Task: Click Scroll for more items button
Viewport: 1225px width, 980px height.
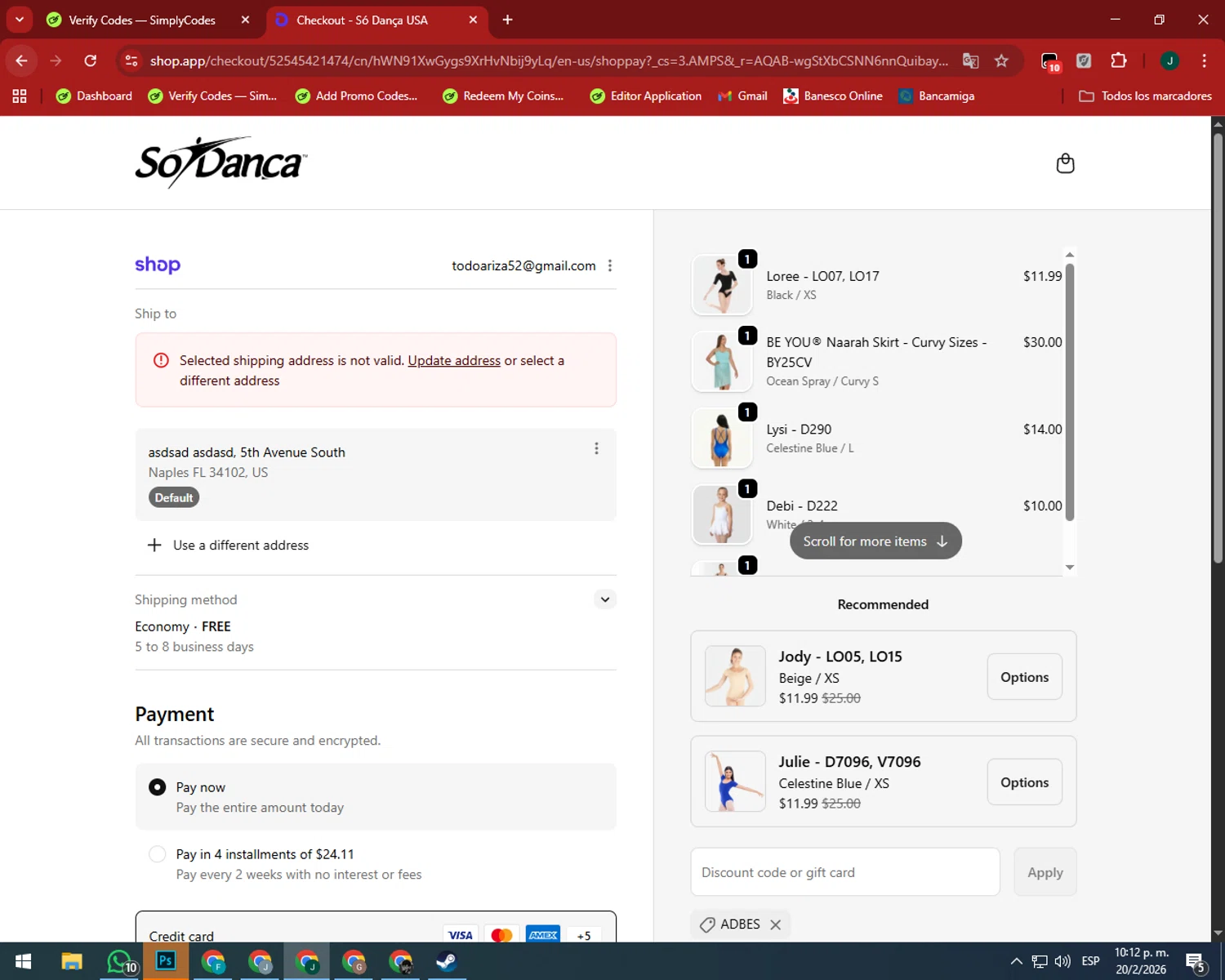Action: click(x=875, y=541)
